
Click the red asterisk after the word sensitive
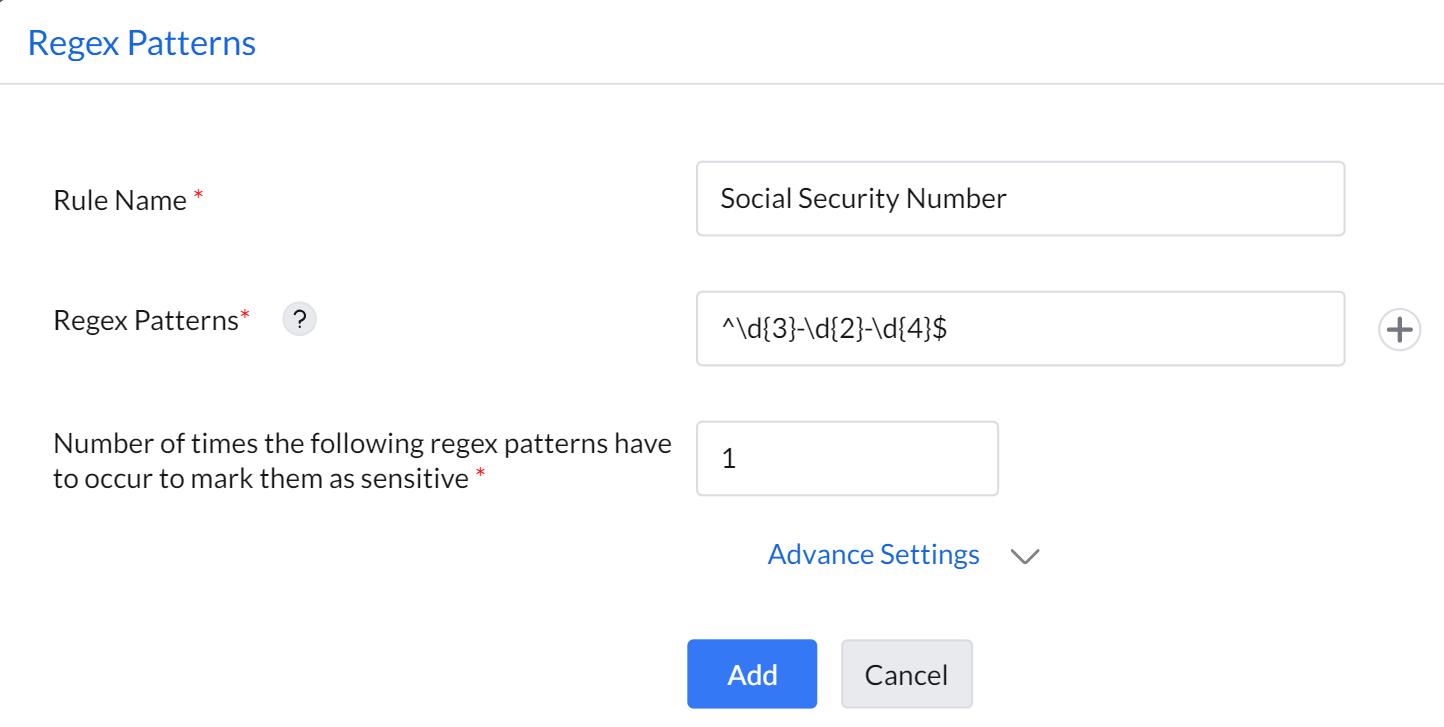point(480,476)
